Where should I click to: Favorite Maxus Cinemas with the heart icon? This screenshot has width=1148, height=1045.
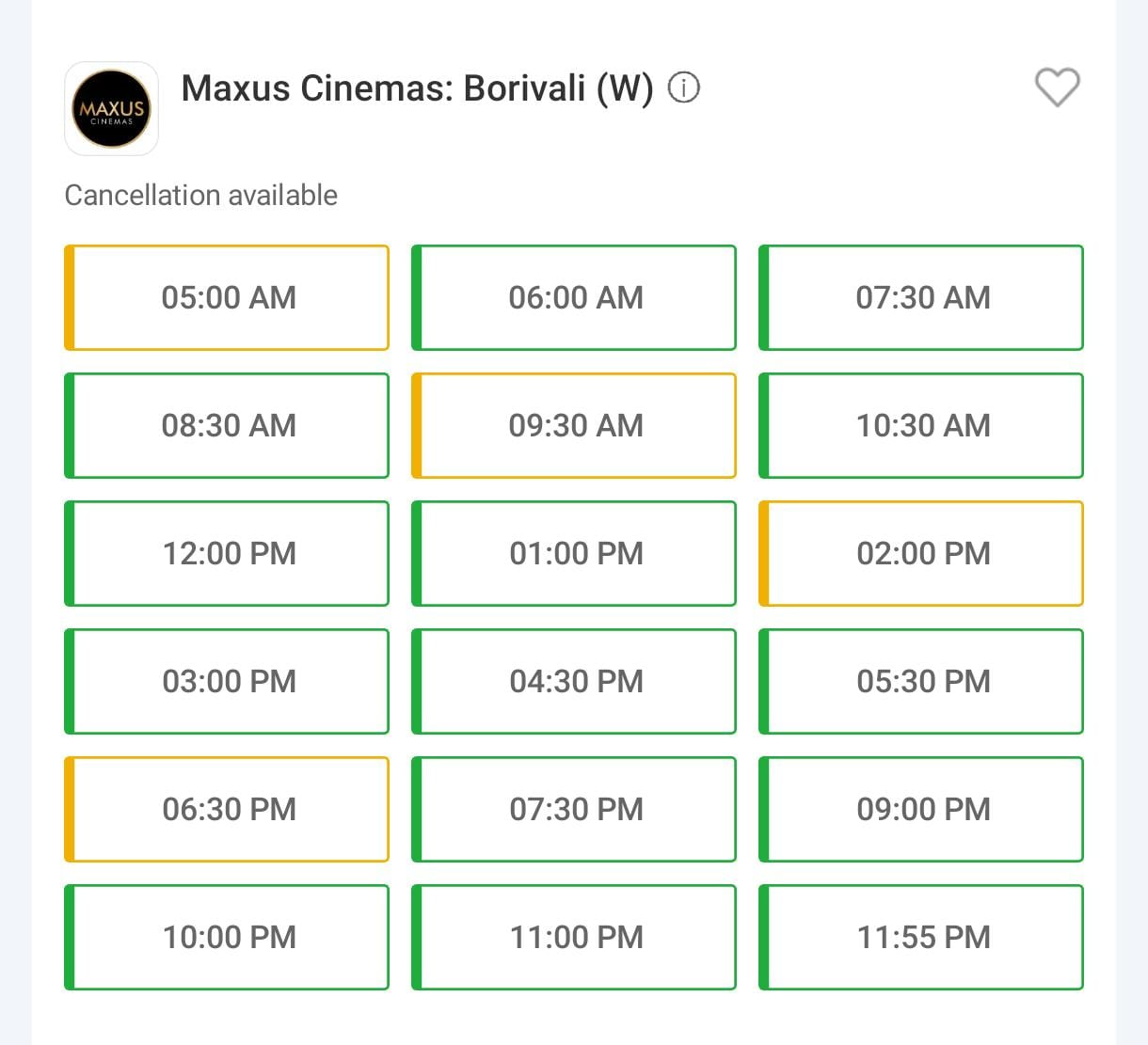[1057, 88]
